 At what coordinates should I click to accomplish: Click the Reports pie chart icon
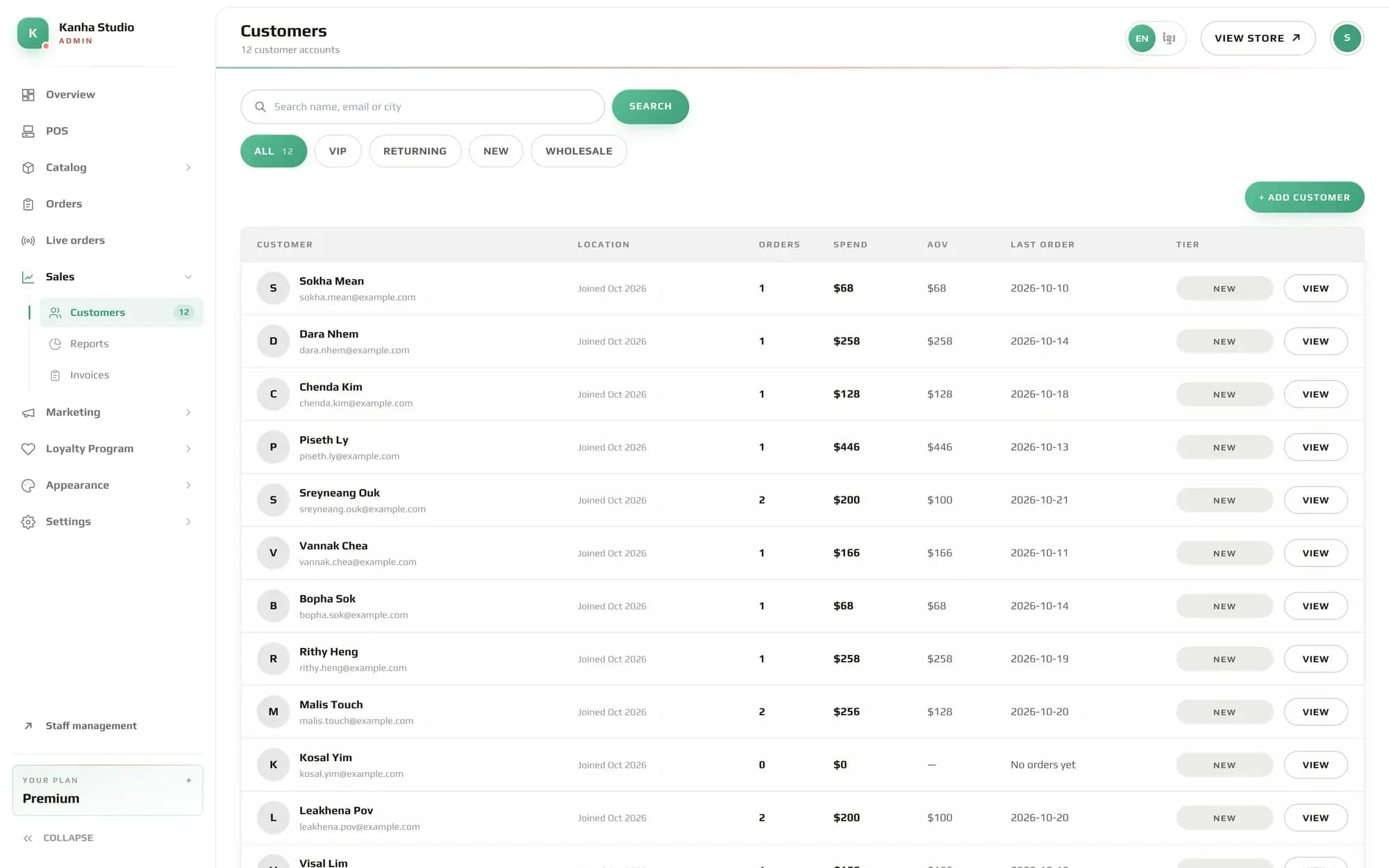[56, 344]
